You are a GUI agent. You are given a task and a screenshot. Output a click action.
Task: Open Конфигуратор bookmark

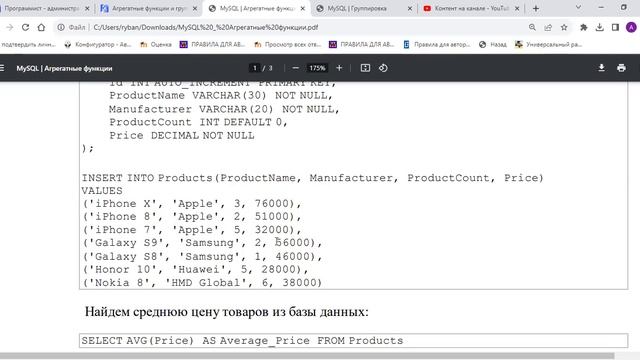click(98, 44)
